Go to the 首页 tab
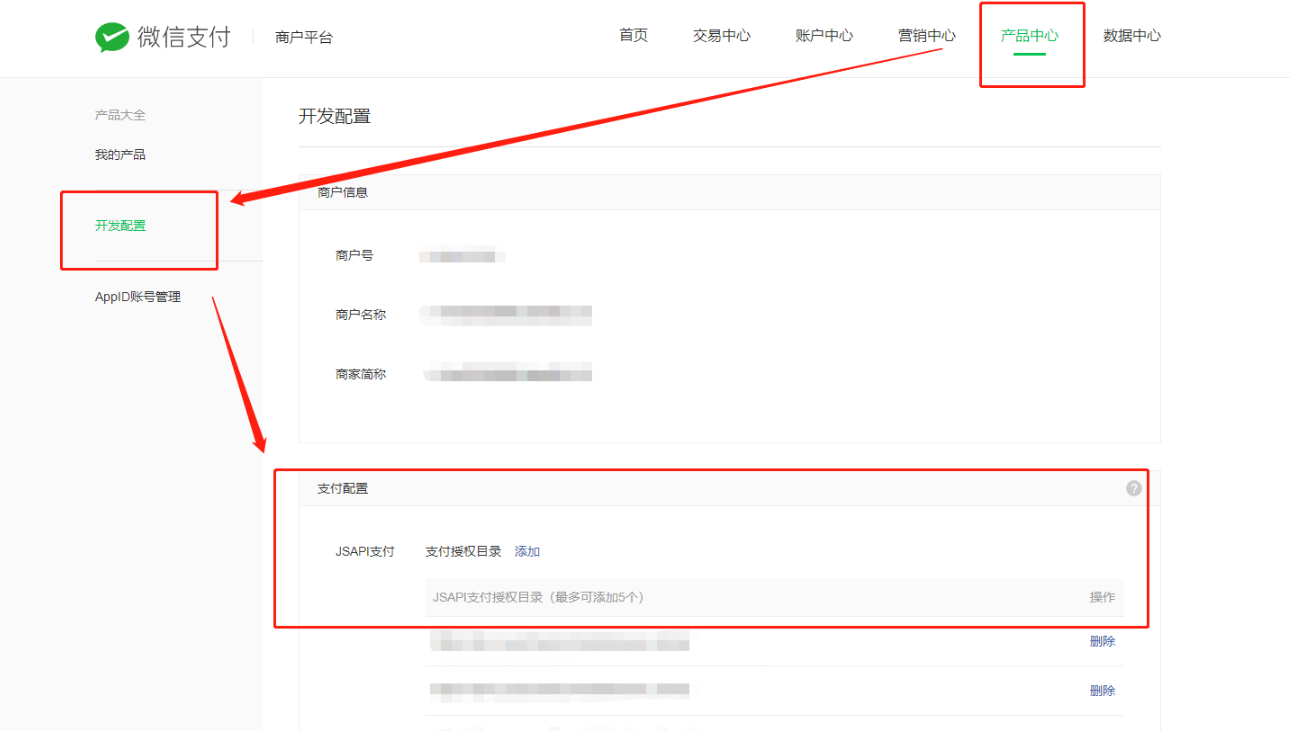Viewport: 1290px width, 731px height. coord(633,36)
